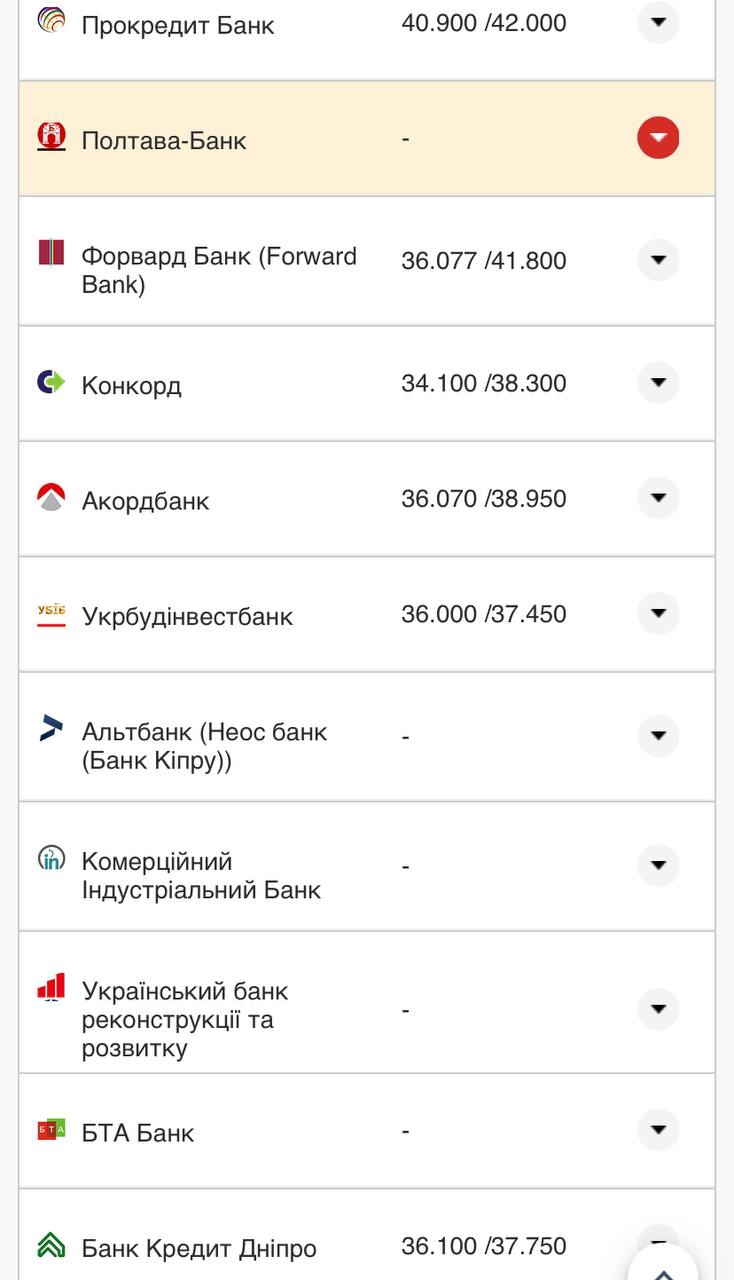Viewport: 734px width, 1280px height.
Task: Click the Конкорд bank logo icon
Action: 51,381
